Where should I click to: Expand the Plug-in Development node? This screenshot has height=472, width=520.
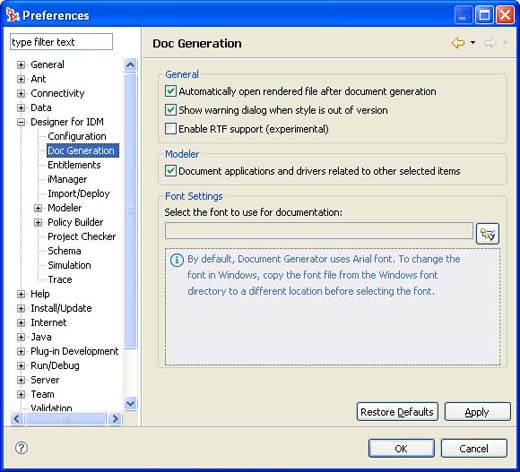(21, 351)
